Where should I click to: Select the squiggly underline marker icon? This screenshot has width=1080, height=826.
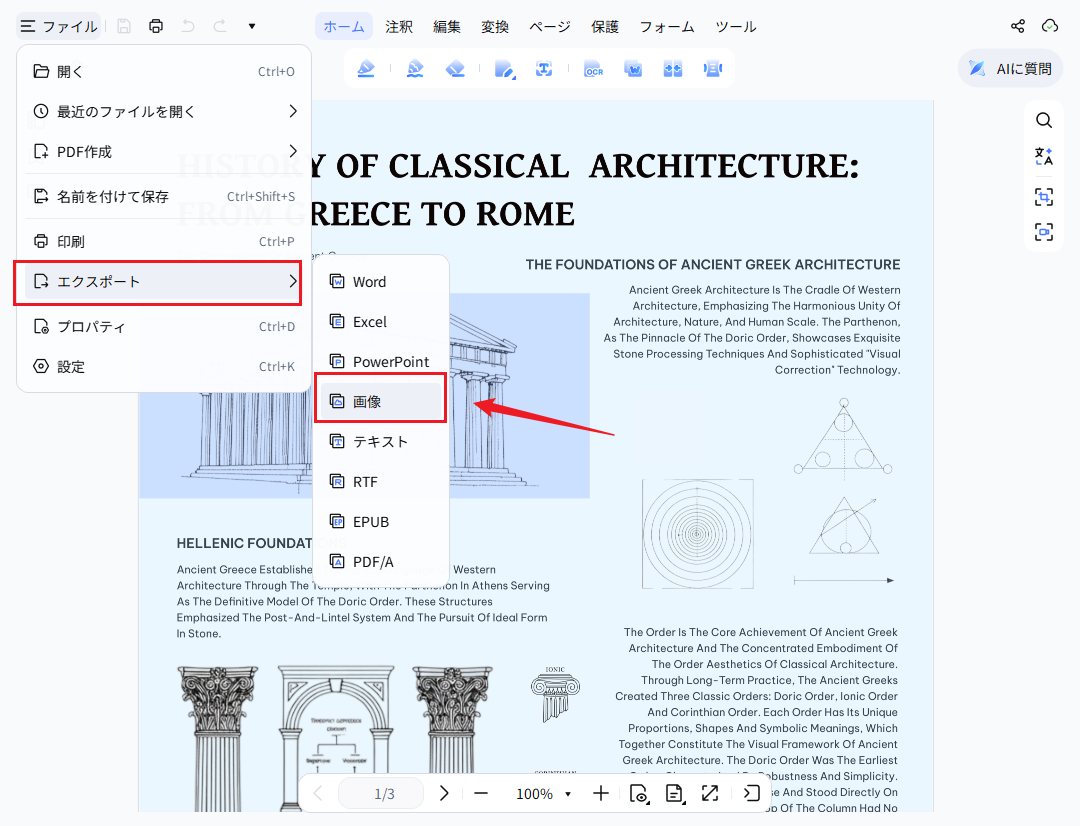point(415,69)
